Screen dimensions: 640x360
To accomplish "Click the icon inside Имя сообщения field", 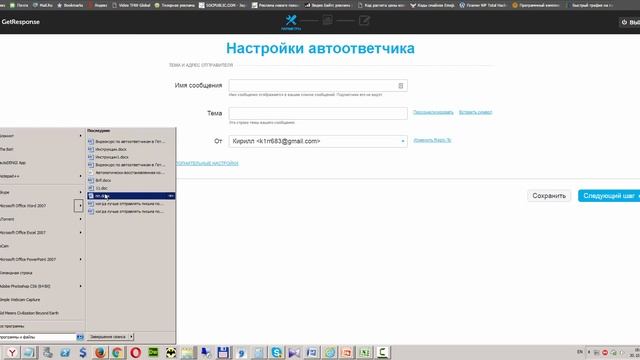I will [400, 86].
